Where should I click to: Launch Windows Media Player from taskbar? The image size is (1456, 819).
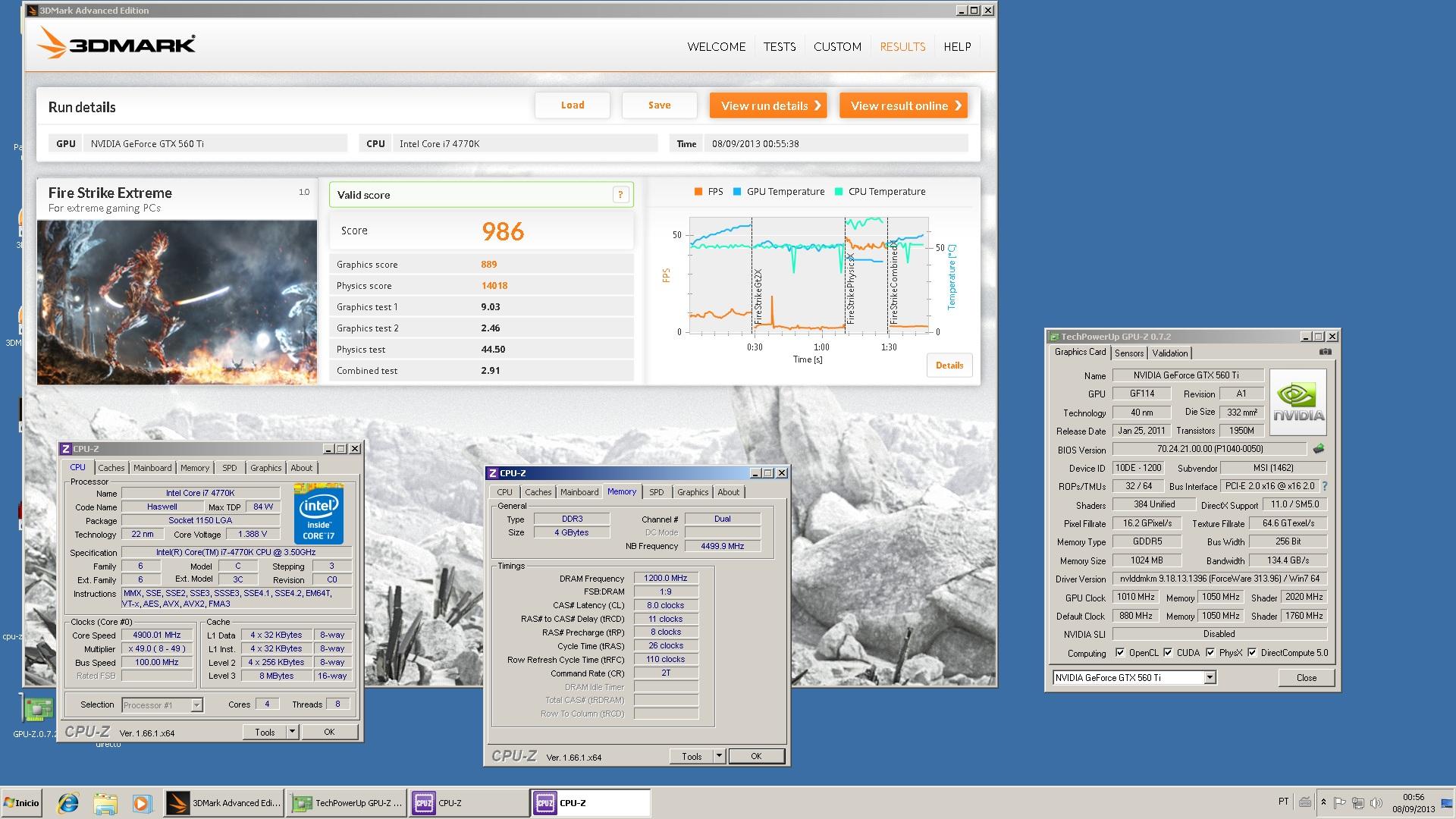(x=142, y=803)
